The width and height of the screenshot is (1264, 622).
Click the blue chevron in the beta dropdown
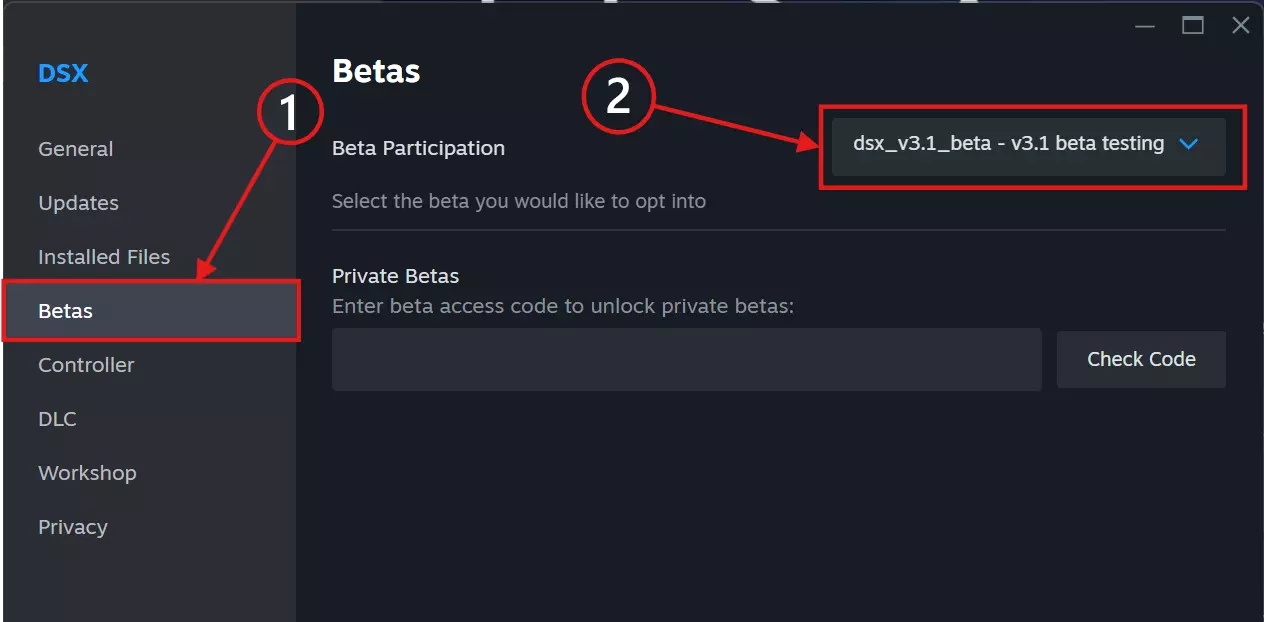[x=1188, y=144]
